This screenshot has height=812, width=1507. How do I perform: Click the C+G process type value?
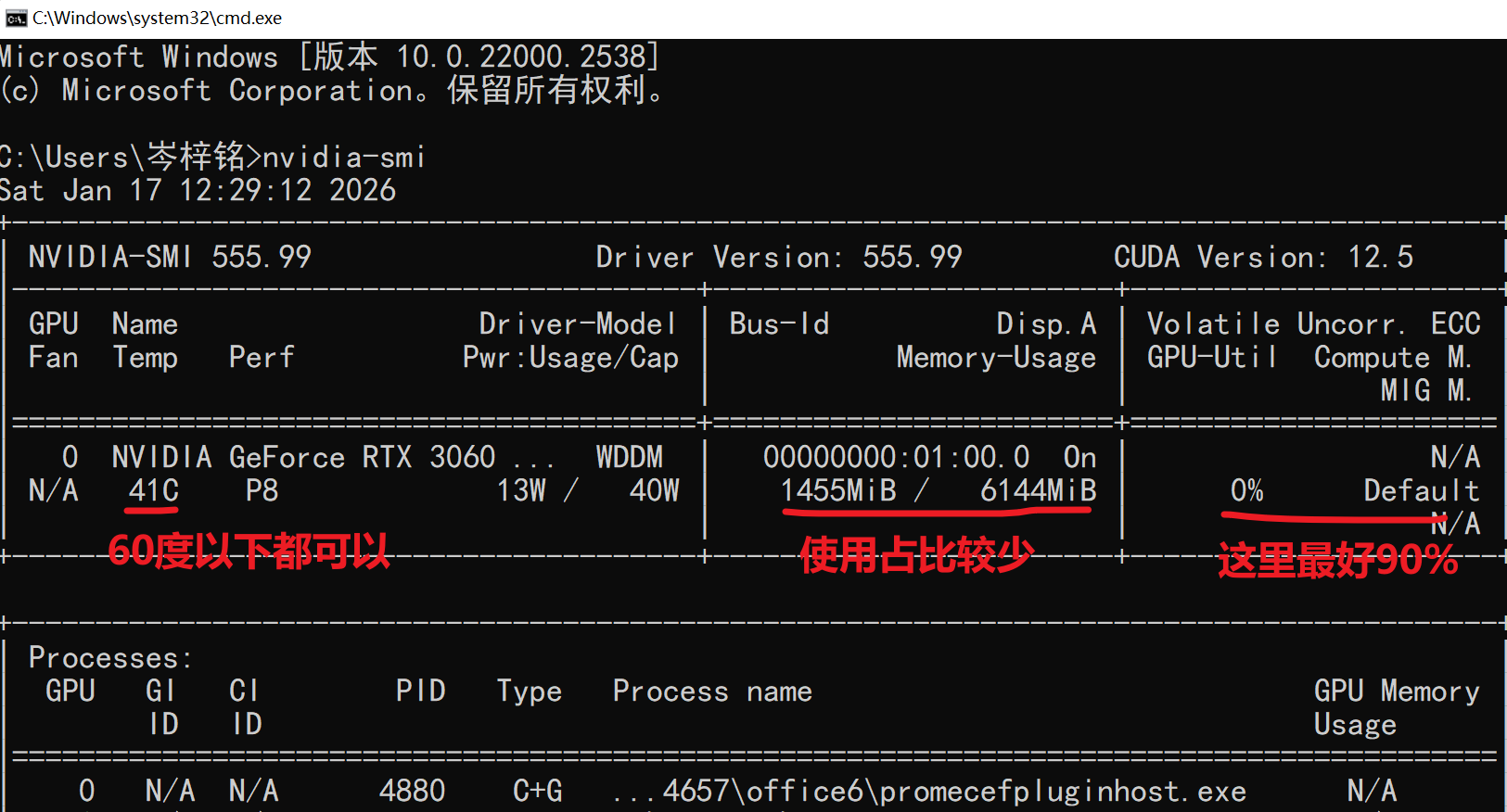(537, 792)
